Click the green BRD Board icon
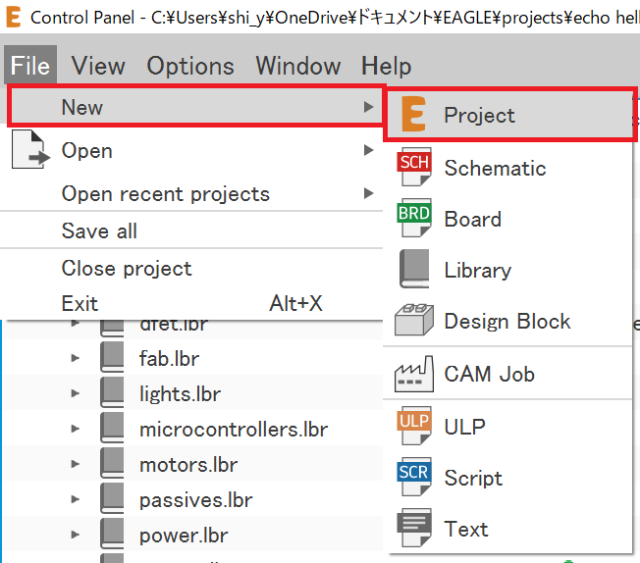 pyautogui.click(x=413, y=218)
